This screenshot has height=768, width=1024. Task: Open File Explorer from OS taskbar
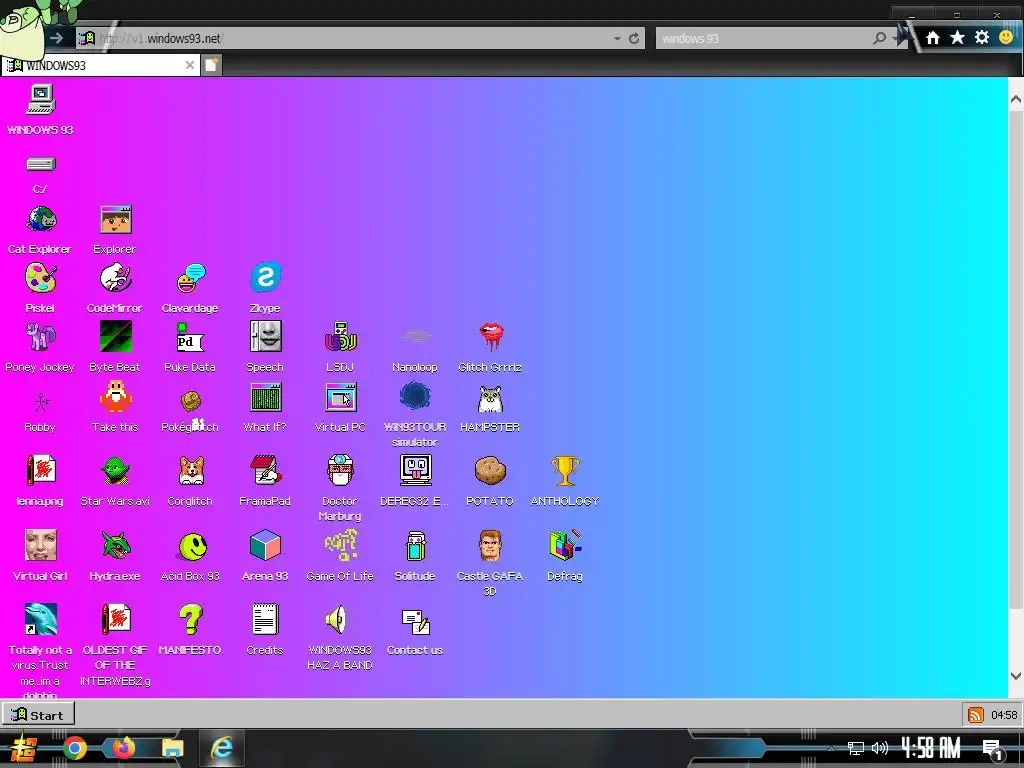(x=173, y=748)
